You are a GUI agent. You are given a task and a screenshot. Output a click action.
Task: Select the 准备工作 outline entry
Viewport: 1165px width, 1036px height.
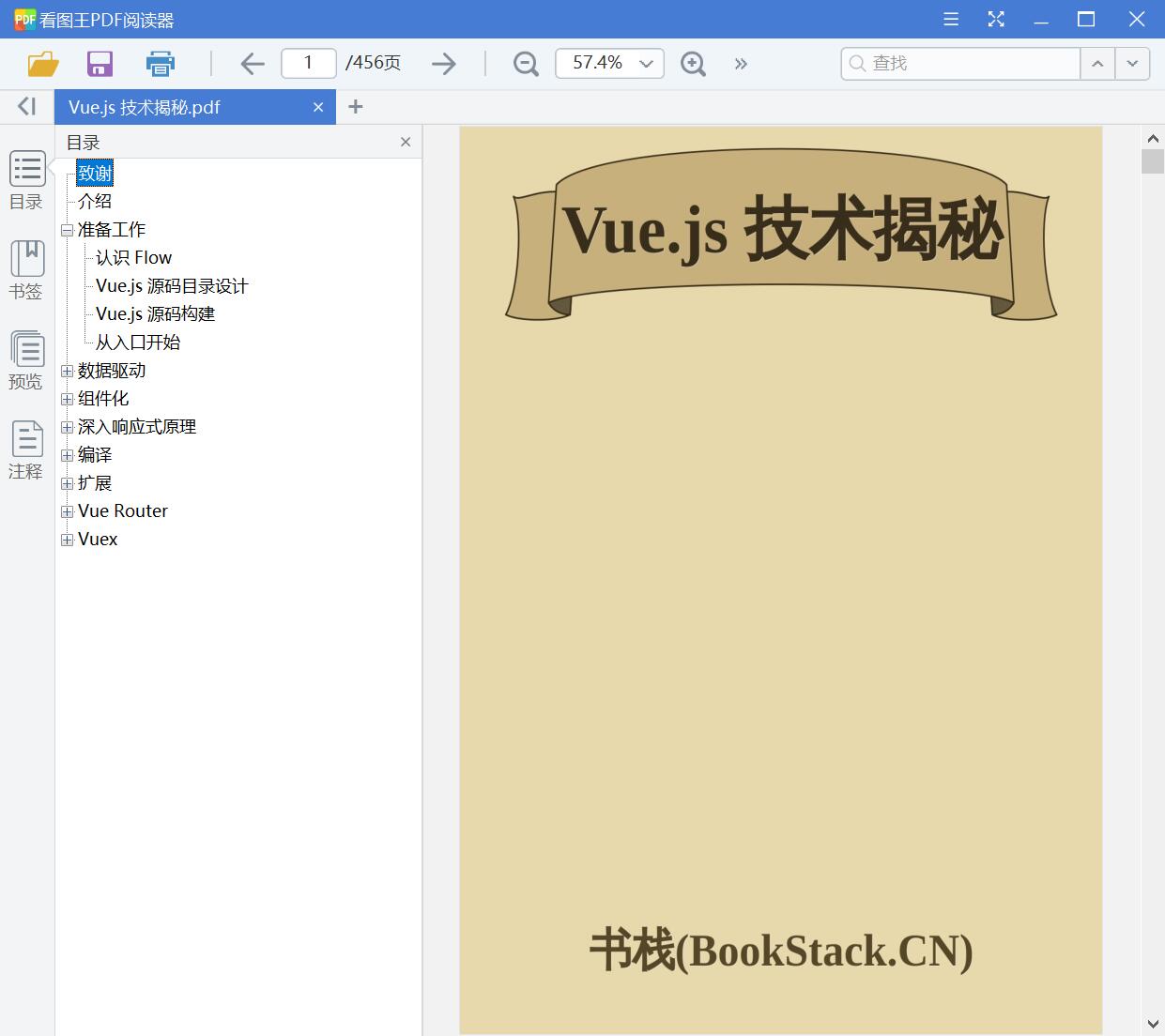112,229
